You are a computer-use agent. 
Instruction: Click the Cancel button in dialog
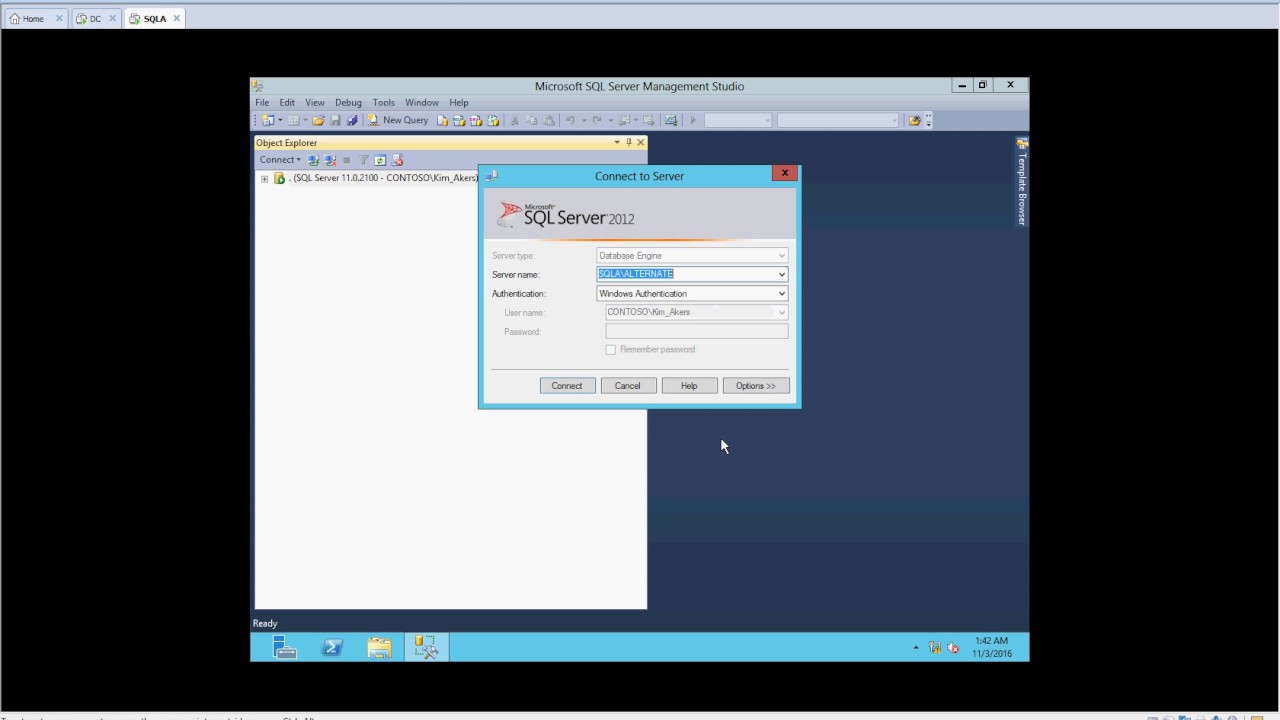628,385
